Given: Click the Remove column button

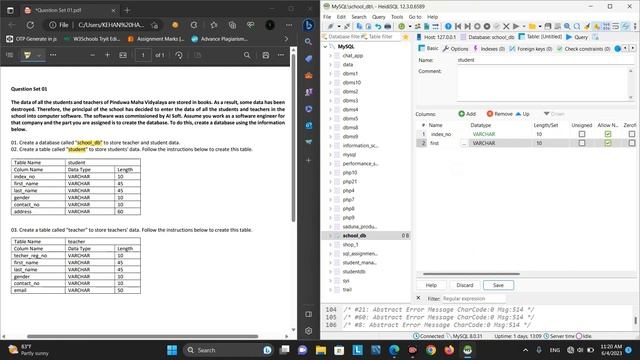Looking at the screenshot, I should pos(500,114).
